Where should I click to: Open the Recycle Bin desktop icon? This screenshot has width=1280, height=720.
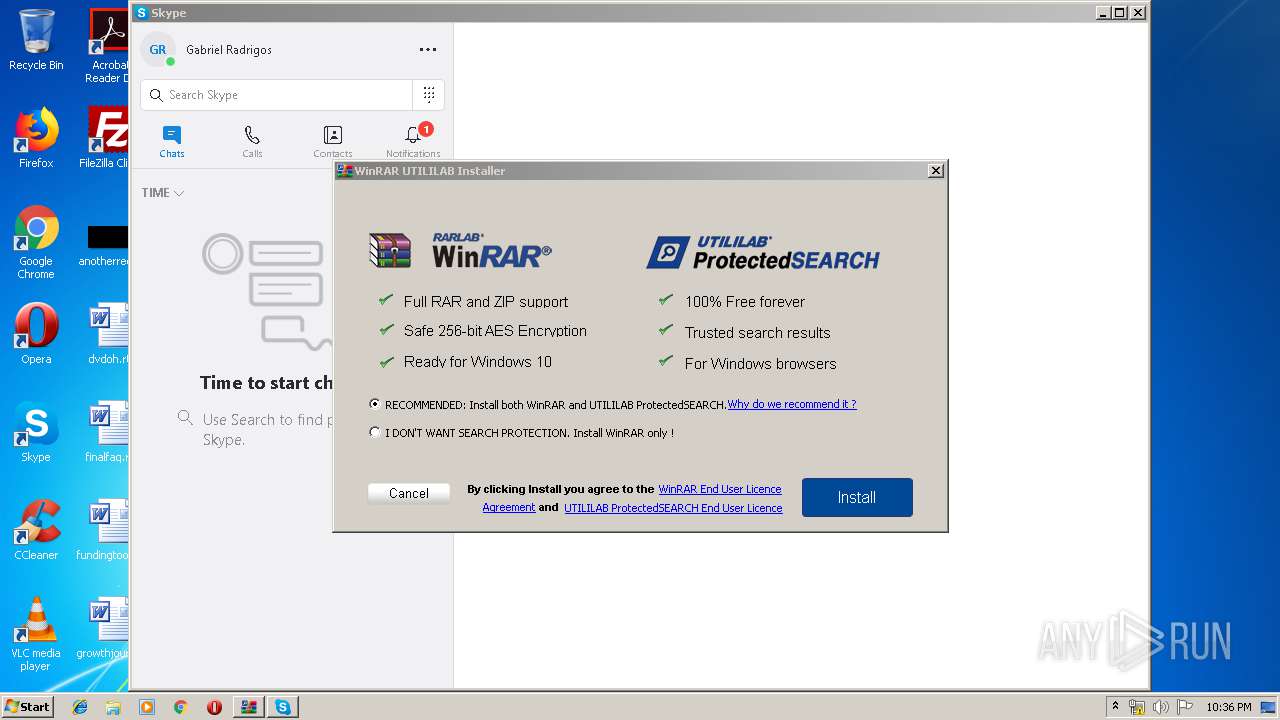[x=36, y=40]
